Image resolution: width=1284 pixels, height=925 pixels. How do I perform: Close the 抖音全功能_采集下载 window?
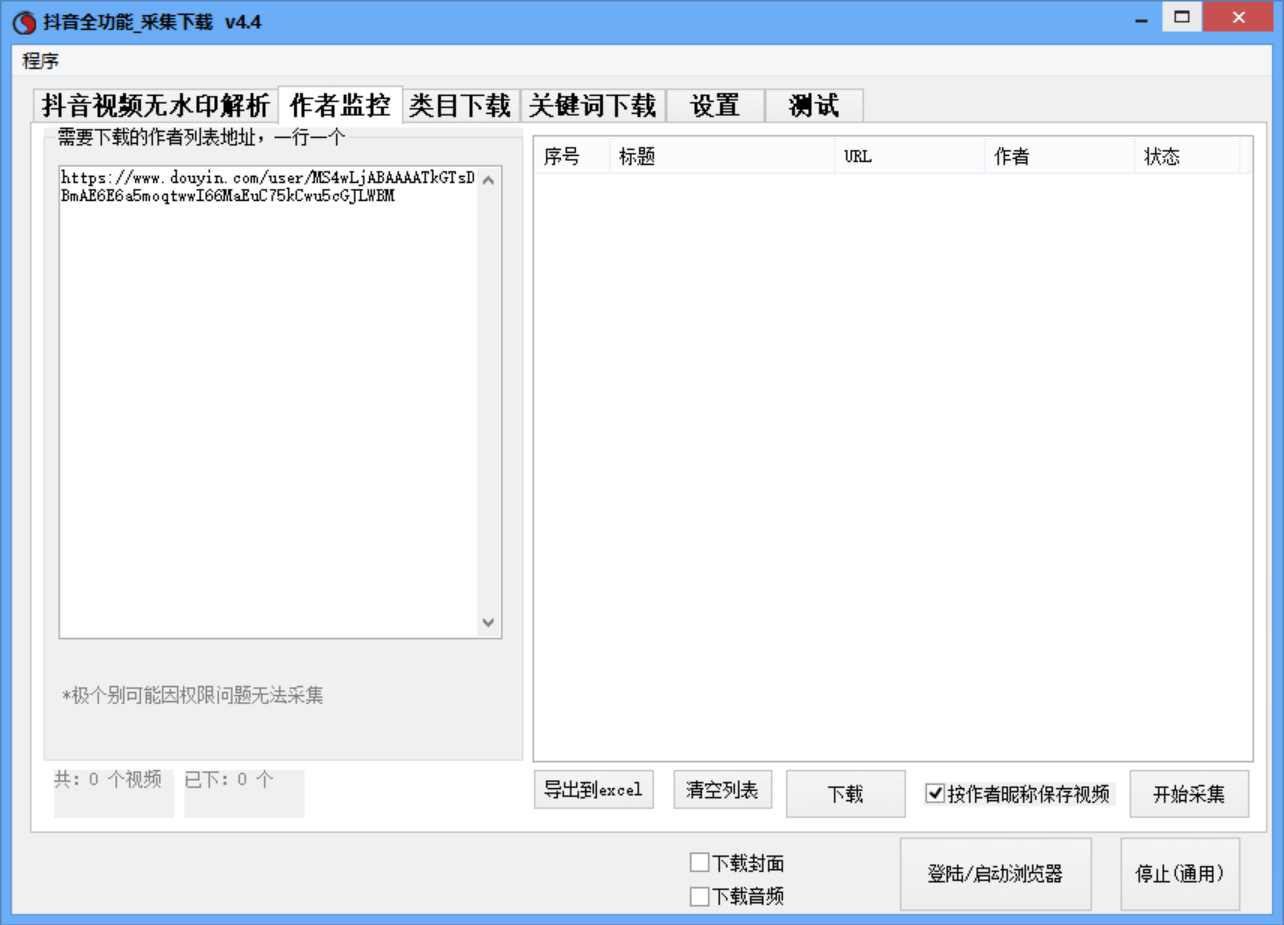click(x=1239, y=17)
